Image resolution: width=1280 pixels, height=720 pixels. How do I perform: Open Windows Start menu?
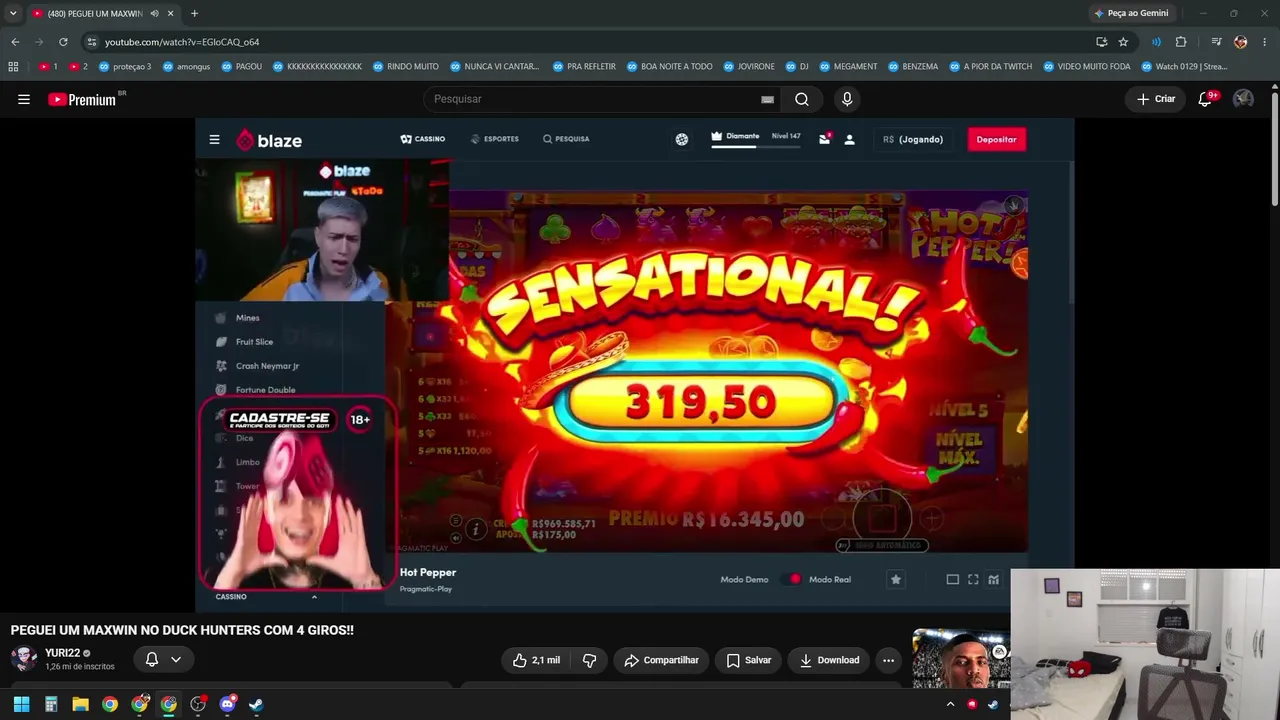(21, 704)
